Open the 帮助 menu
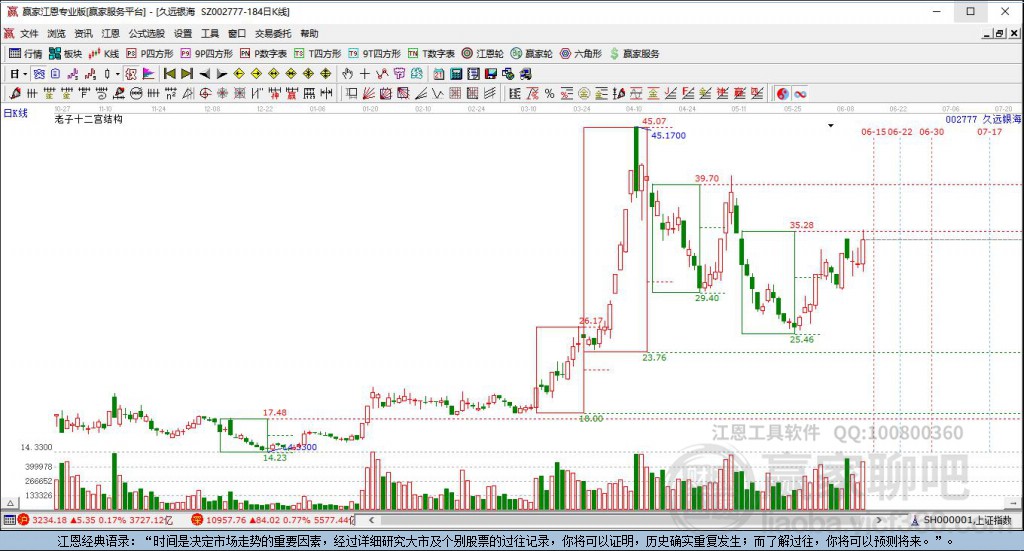 tap(310, 33)
